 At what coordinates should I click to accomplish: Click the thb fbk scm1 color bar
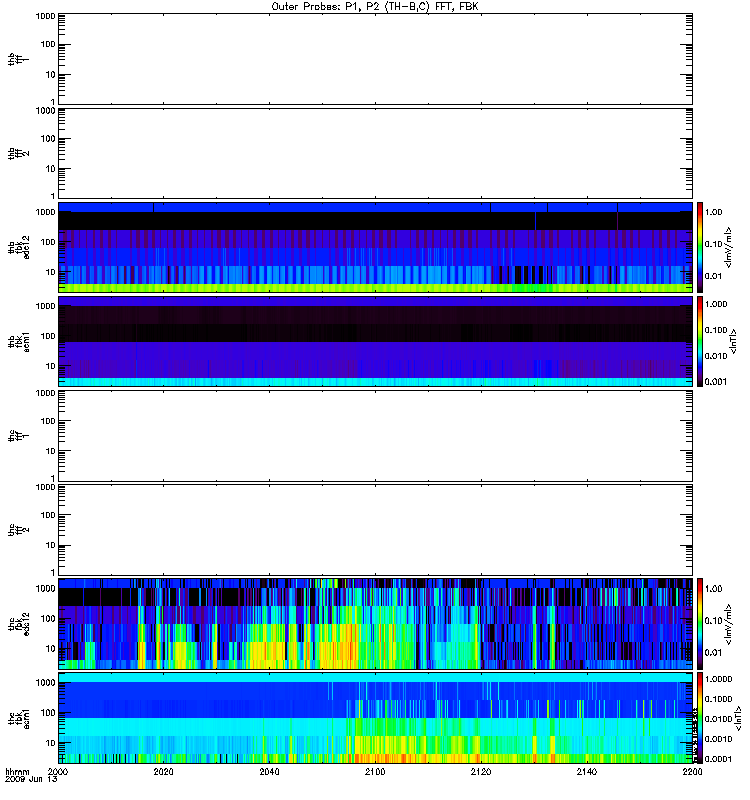(700, 341)
